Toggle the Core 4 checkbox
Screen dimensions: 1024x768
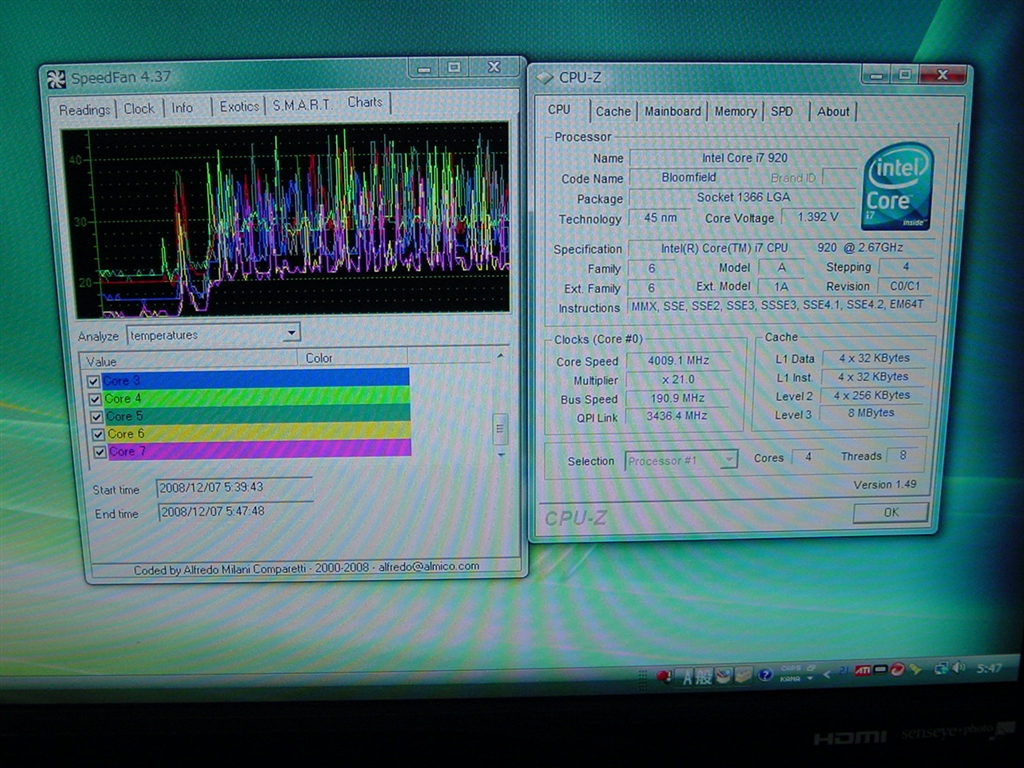tap(95, 399)
